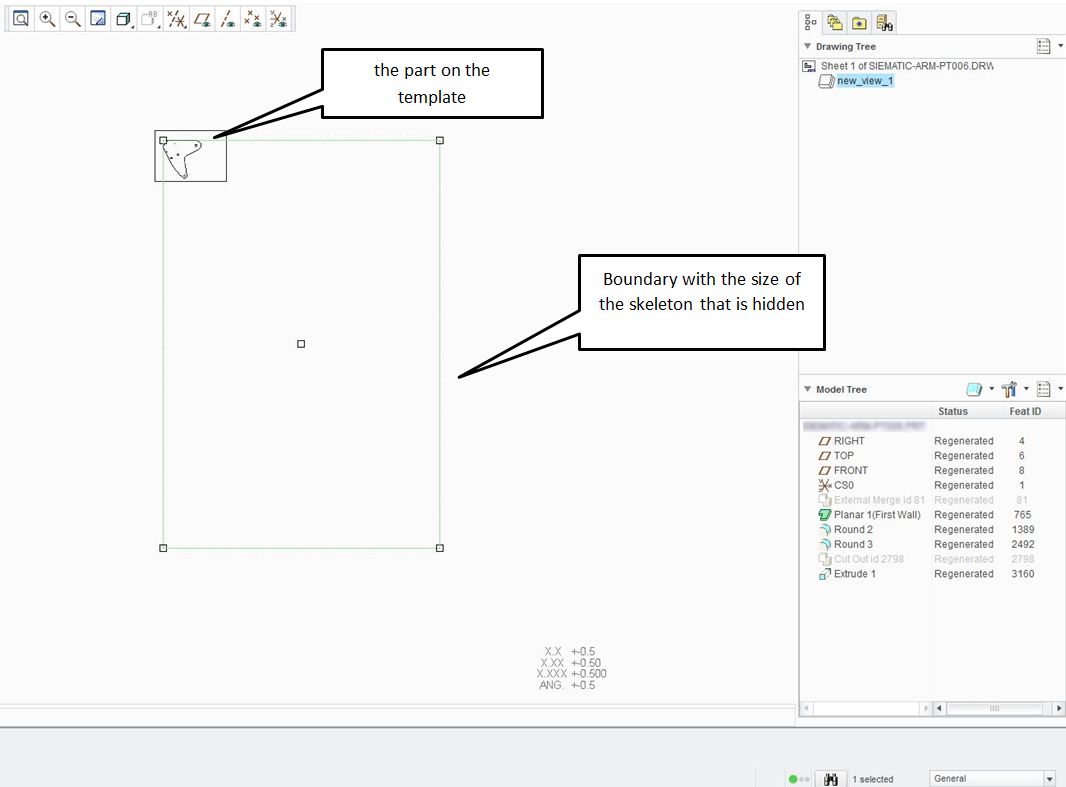Viewport: 1066px width, 787px height.
Task: Activate the Zoom Out magnifier tool
Action: click(72, 19)
